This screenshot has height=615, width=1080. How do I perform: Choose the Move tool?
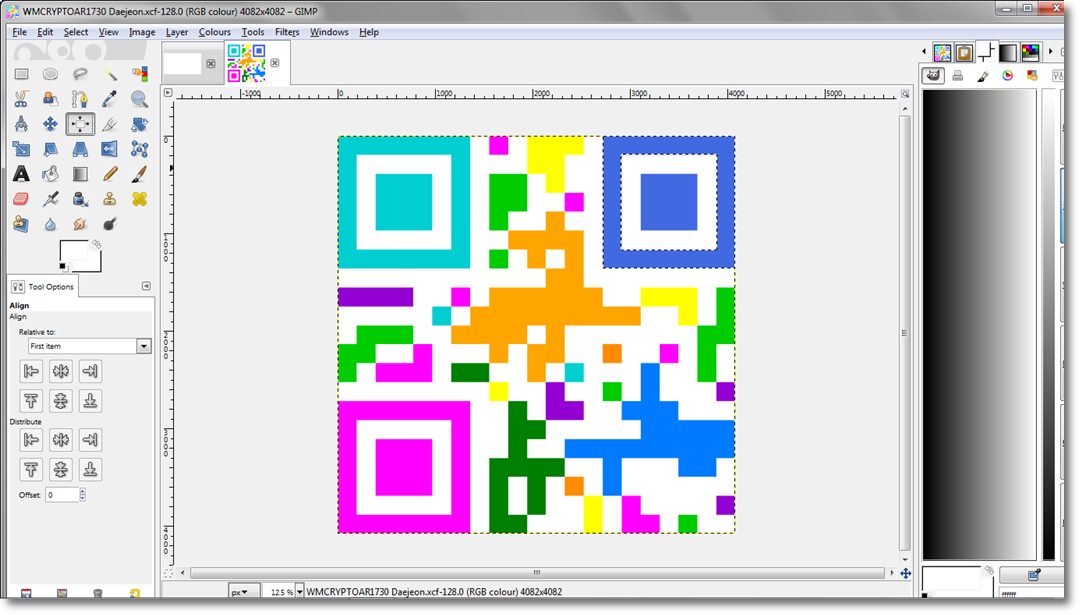click(x=50, y=124)
